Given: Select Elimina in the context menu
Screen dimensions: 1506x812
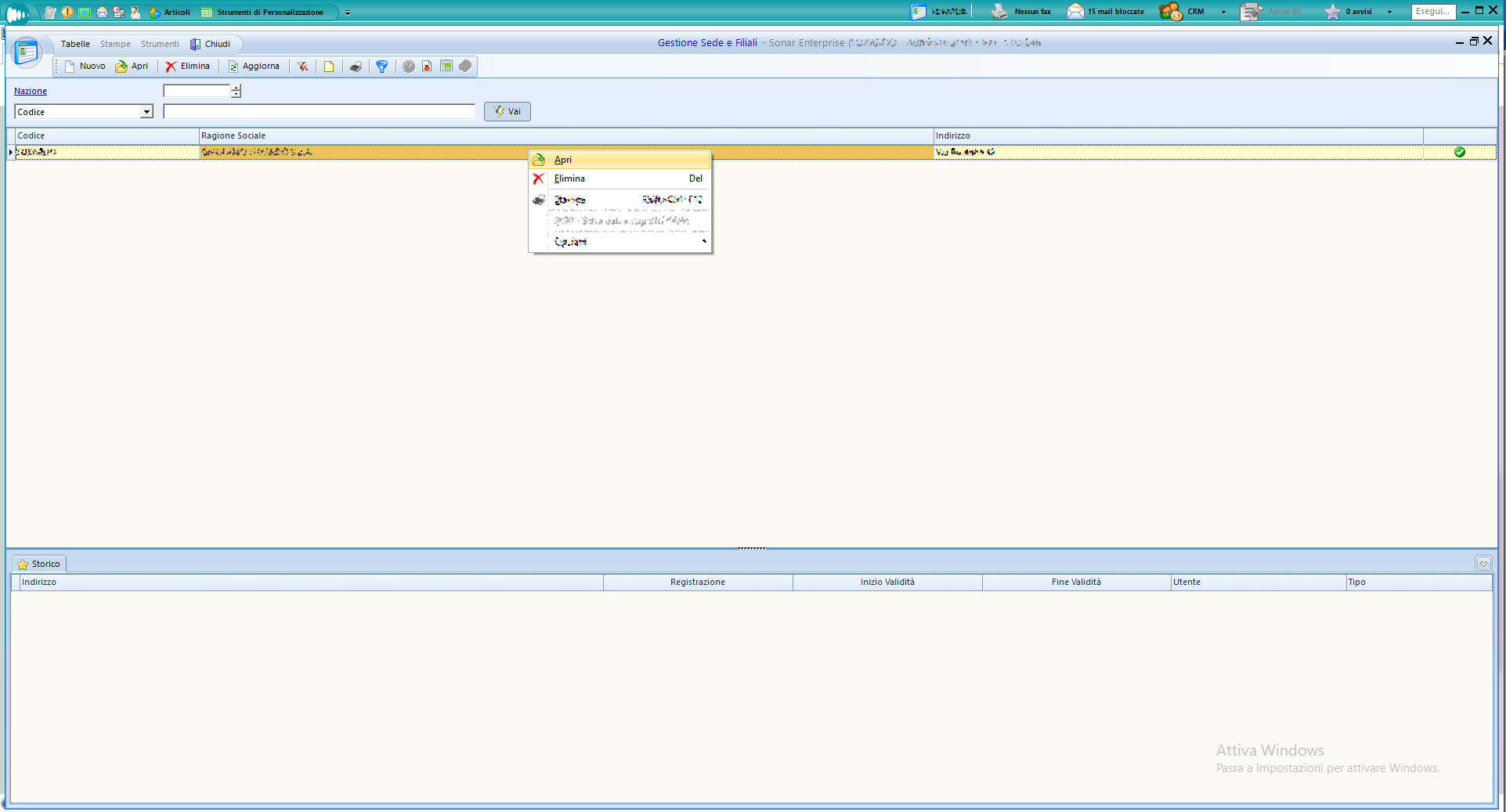Looking at the screenshot, I should [x=569, y=179].
